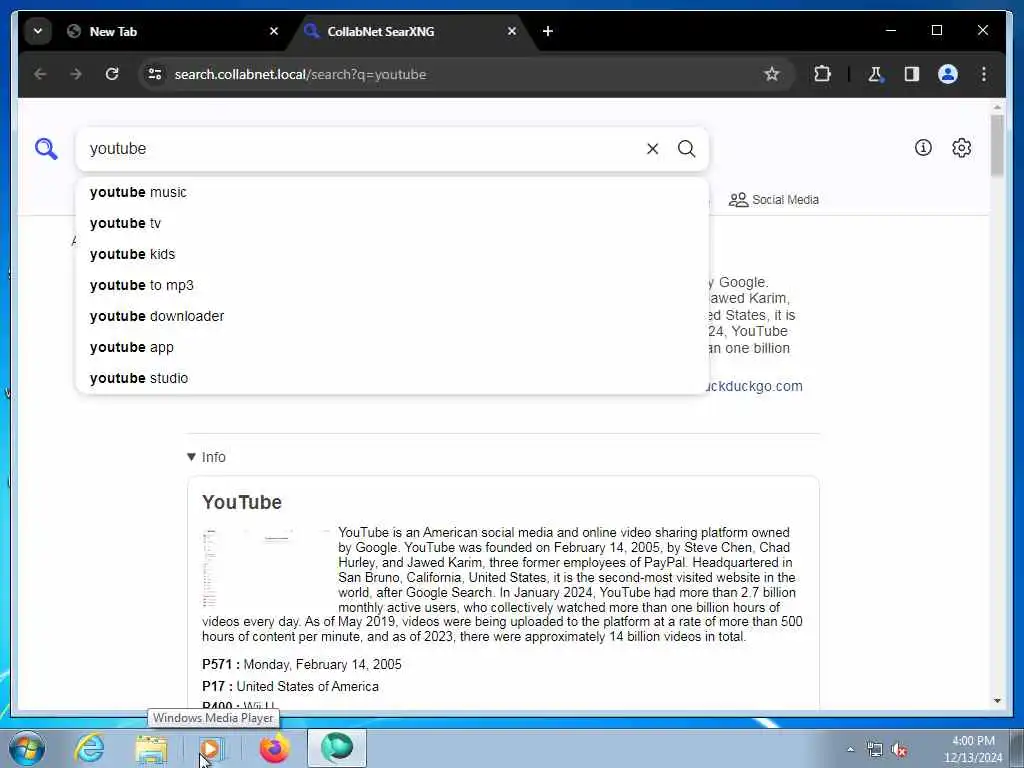Click scrollbar up arrow
Image resolution: width=1024 pixels, height=768 pixels.
tap(997, 106)
